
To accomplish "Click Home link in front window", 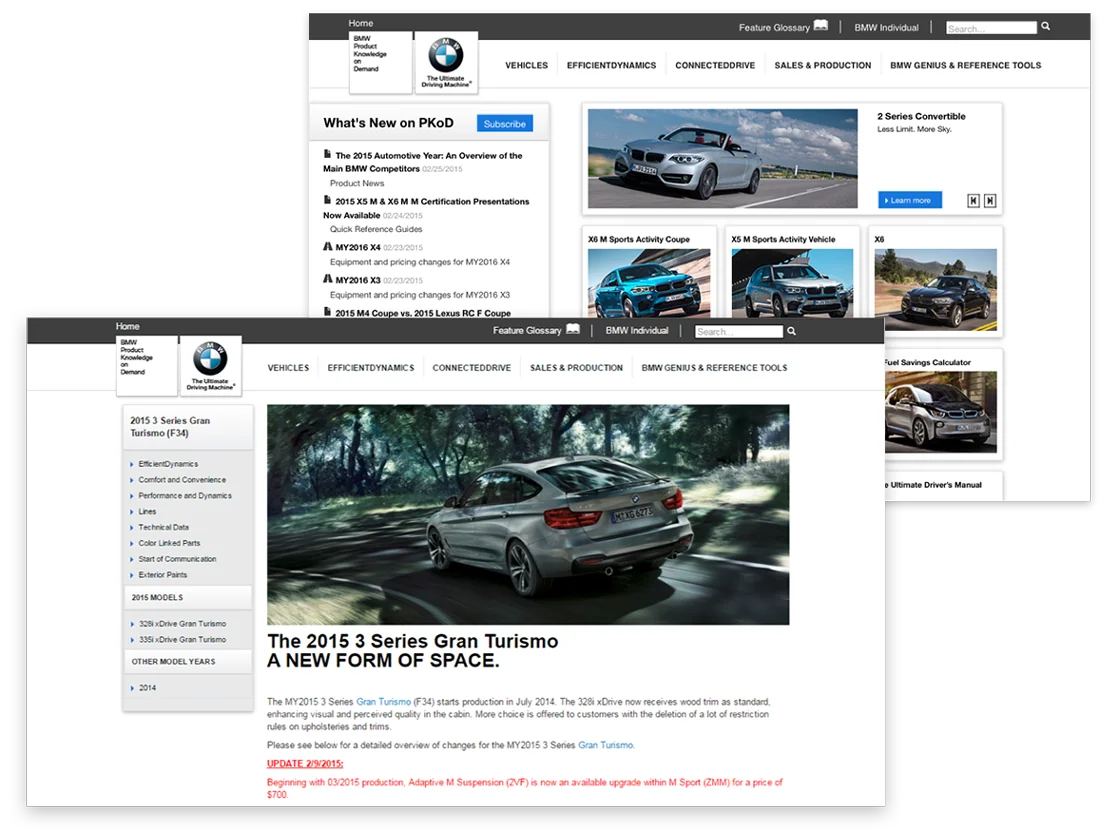I will click(128, 326).
